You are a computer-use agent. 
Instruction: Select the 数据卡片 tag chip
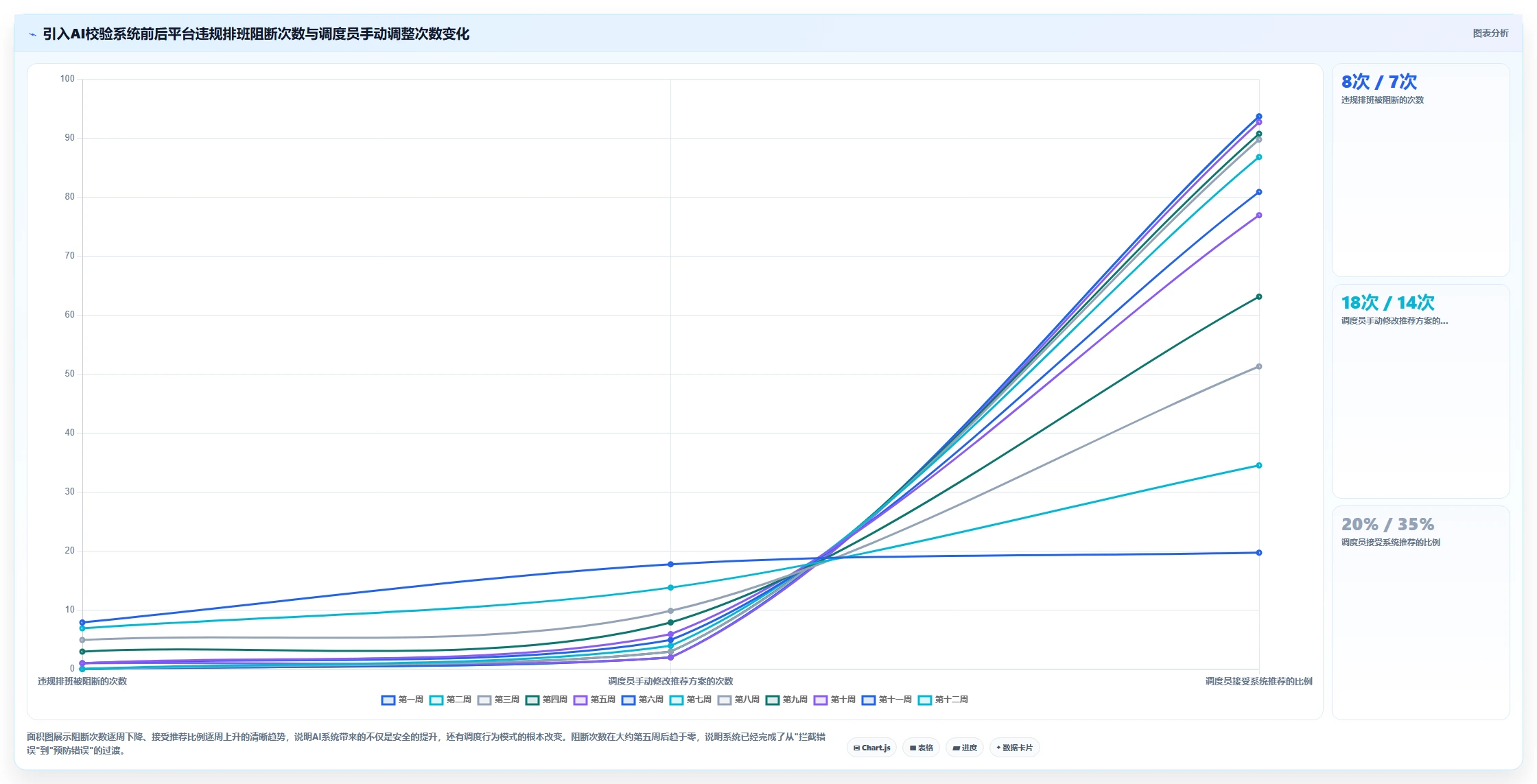click(x=1014, y=748)
